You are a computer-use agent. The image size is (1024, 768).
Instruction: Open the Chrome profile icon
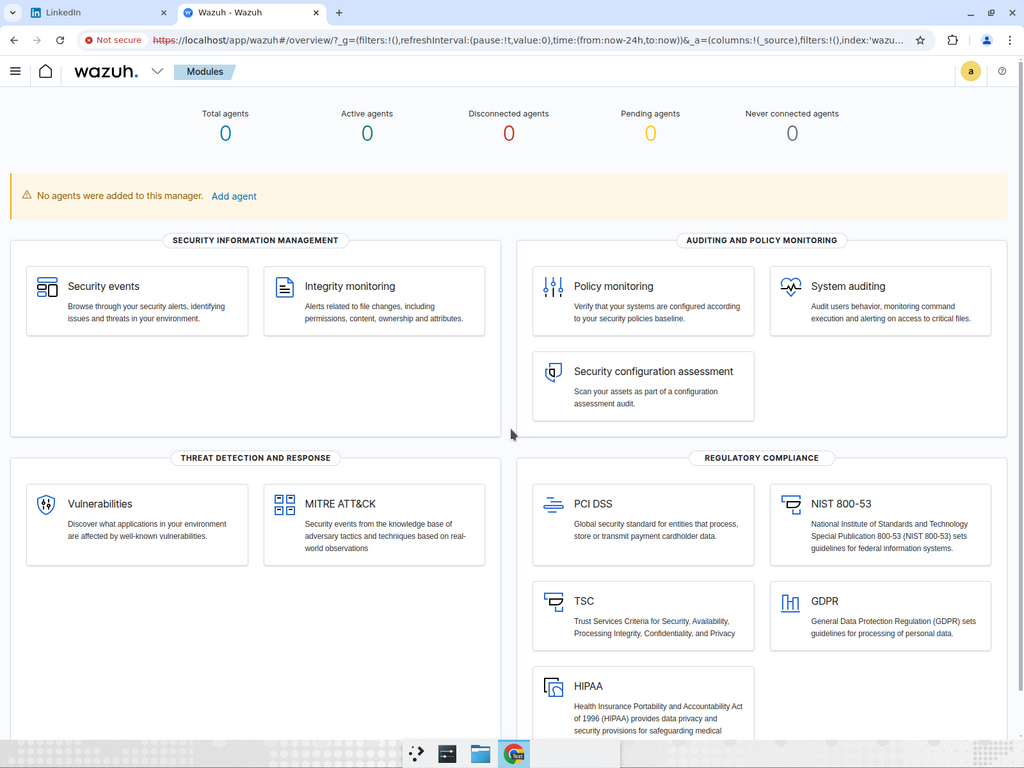987,40
